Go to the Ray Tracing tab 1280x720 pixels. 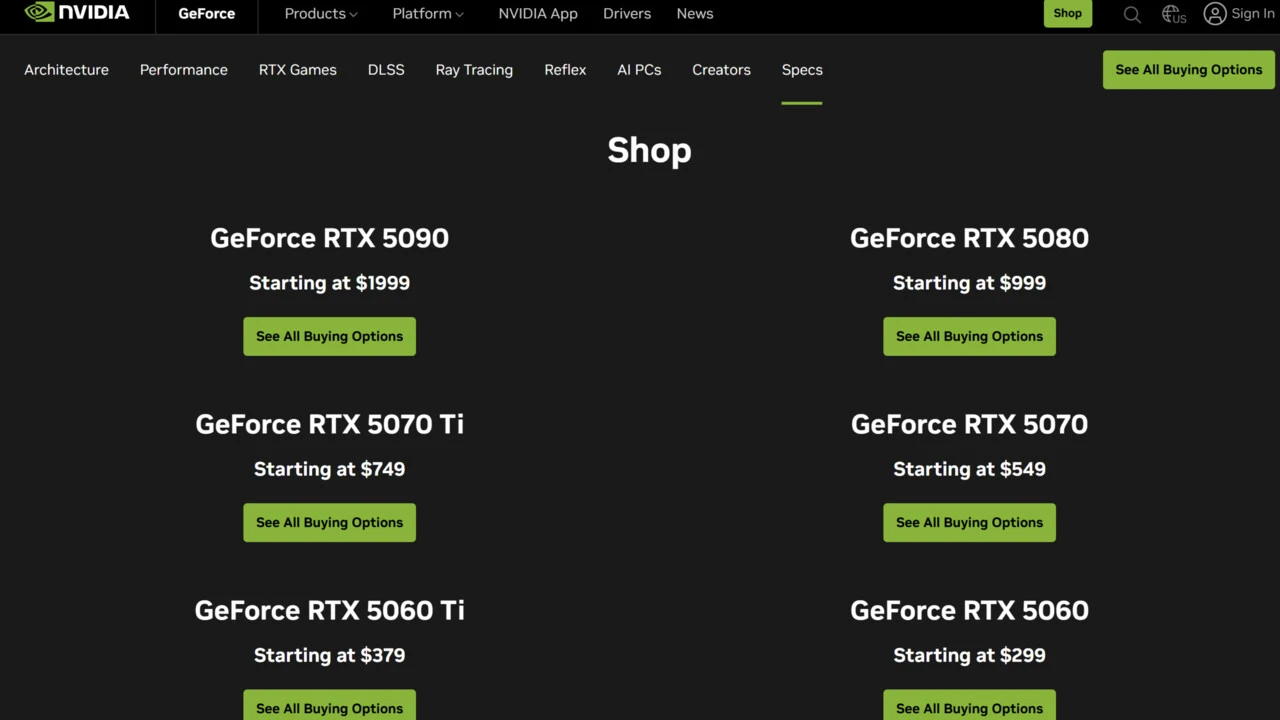474,70
